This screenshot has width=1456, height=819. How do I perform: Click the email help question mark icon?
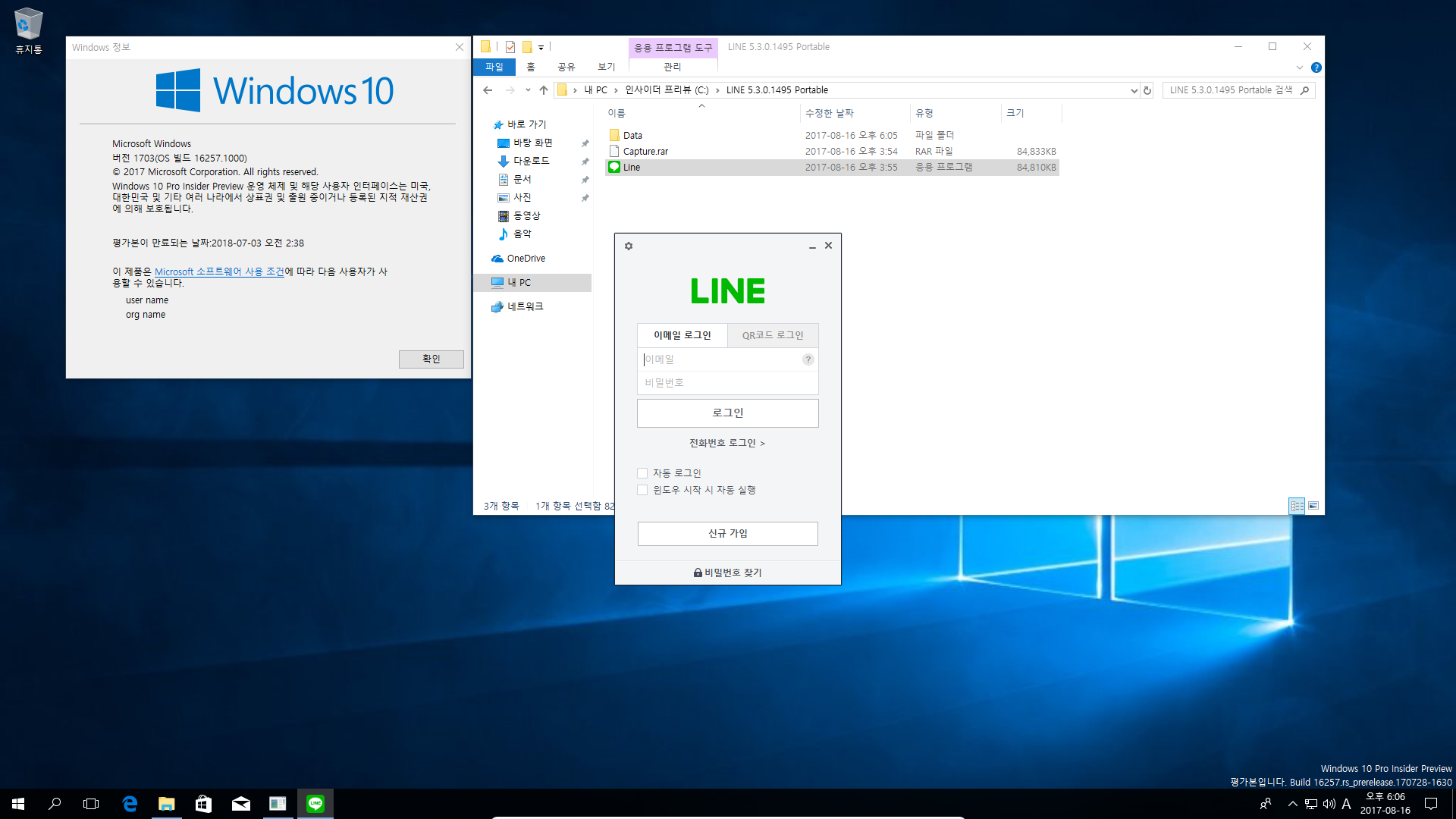coord(808,359)
